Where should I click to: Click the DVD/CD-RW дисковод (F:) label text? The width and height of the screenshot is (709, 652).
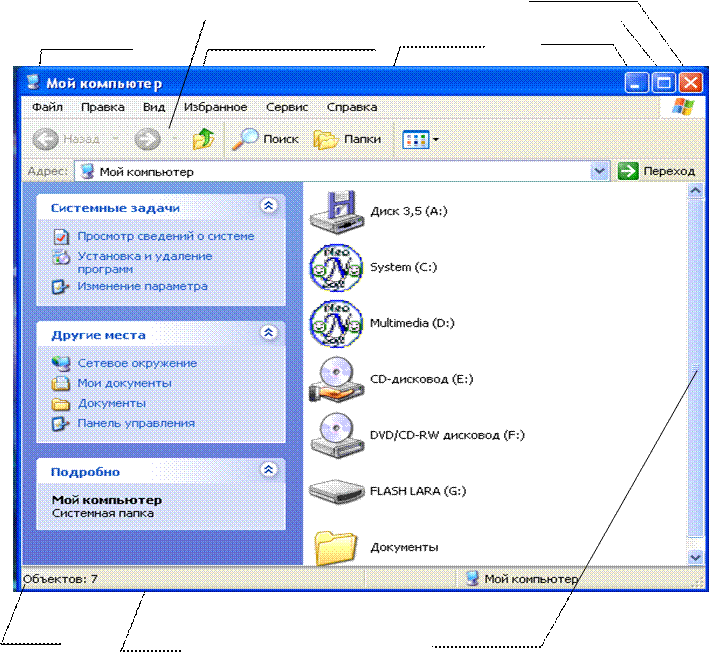click(447, 435)
